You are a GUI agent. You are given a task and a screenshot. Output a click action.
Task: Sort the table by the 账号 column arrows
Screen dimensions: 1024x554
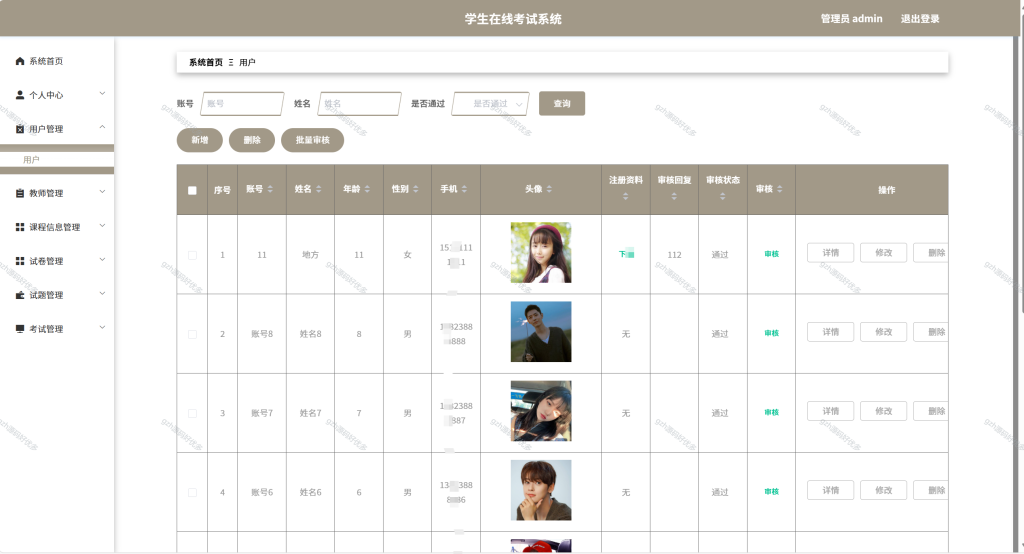(270, 189)
